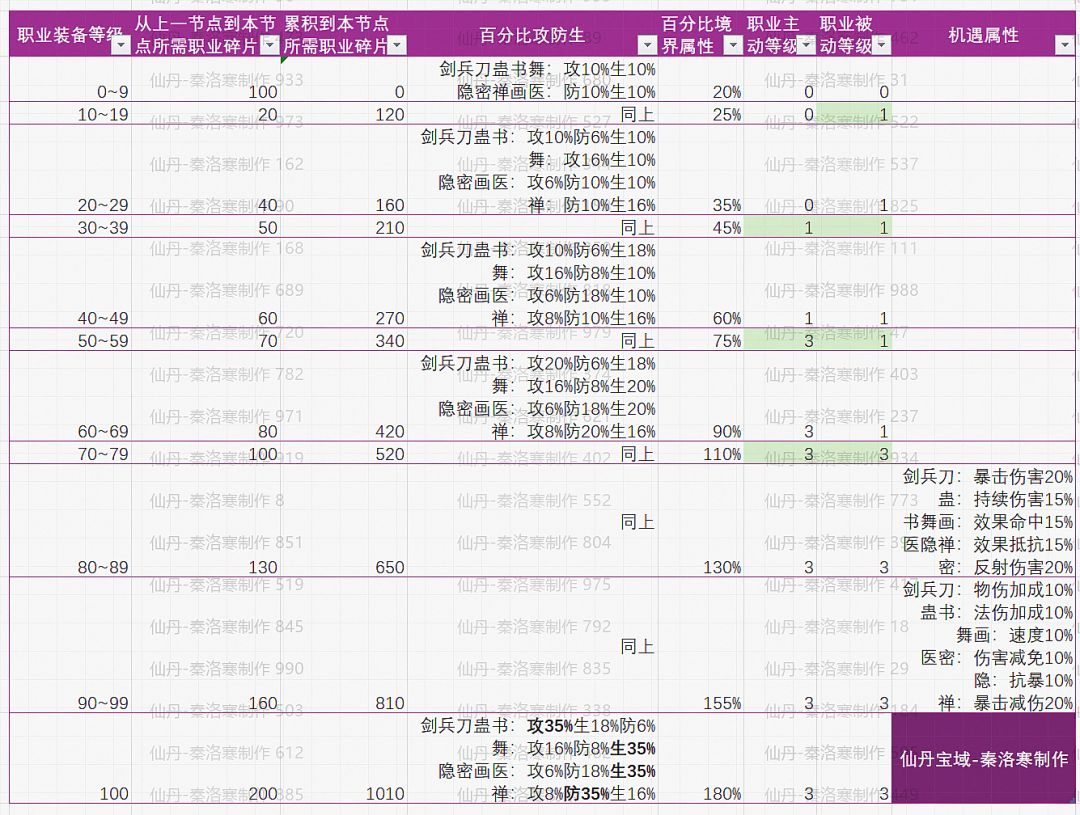Select level cell 30~39
The width and height of the screenshot is (1080, 815).
pos(70,227)
